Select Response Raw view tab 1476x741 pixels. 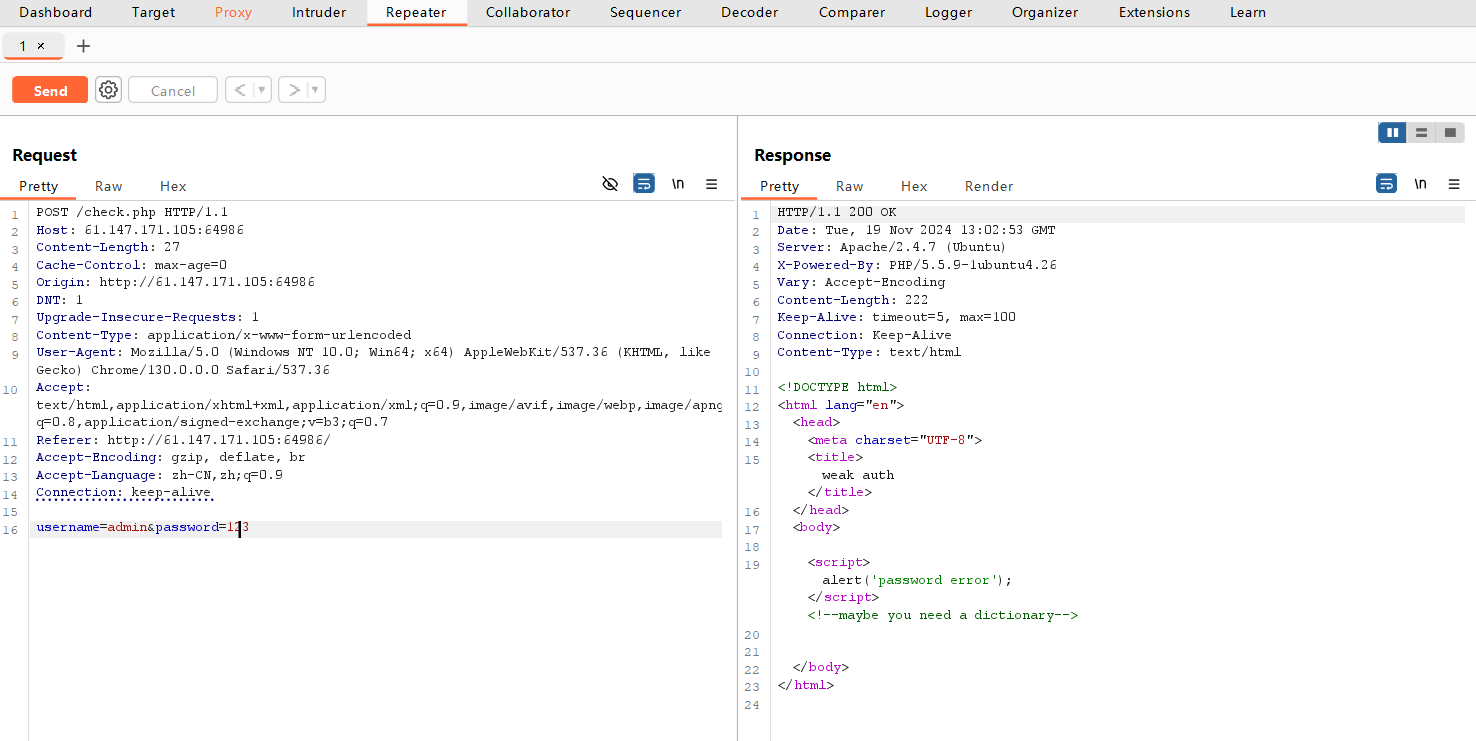click(850, 186)
